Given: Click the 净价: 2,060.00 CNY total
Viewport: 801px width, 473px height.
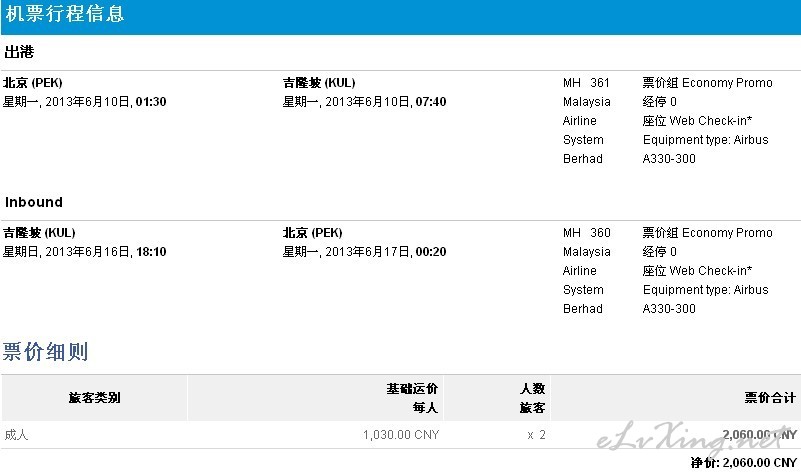Looking at the screenshot, I should tap(744, 463).
